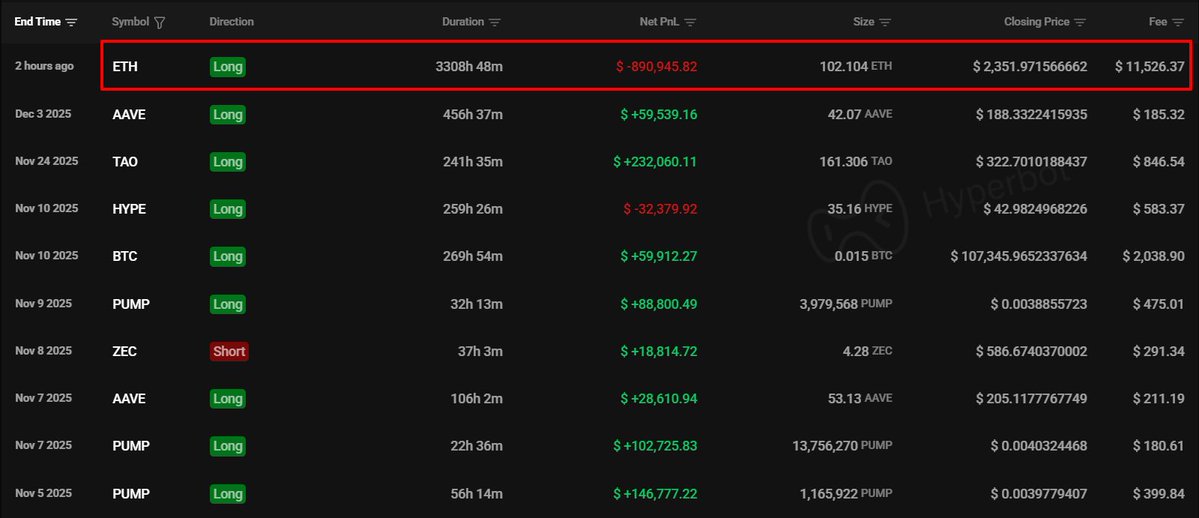Viewport: 1199px width, 518px height.
Task: Click the TAO symbol link
Action: (x=125, y=162)
